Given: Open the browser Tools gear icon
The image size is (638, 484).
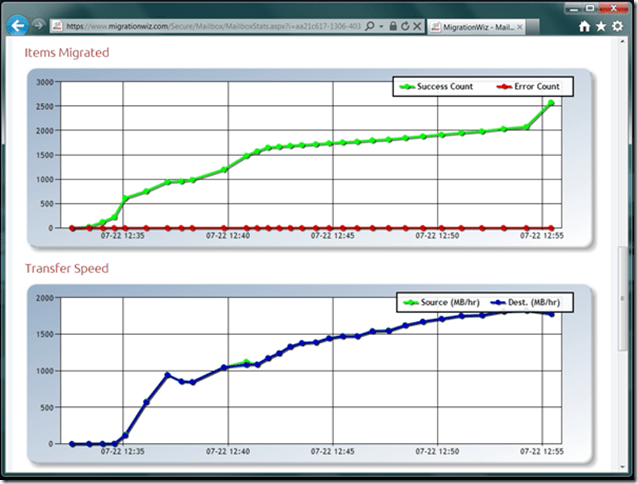Looking at the screenshot, I should pyautogui.click(x=618, y=27).
